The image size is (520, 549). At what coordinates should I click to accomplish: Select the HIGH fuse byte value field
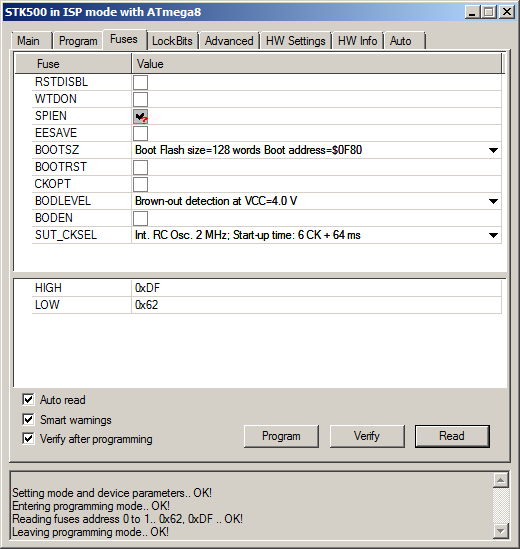click(316, 288)
